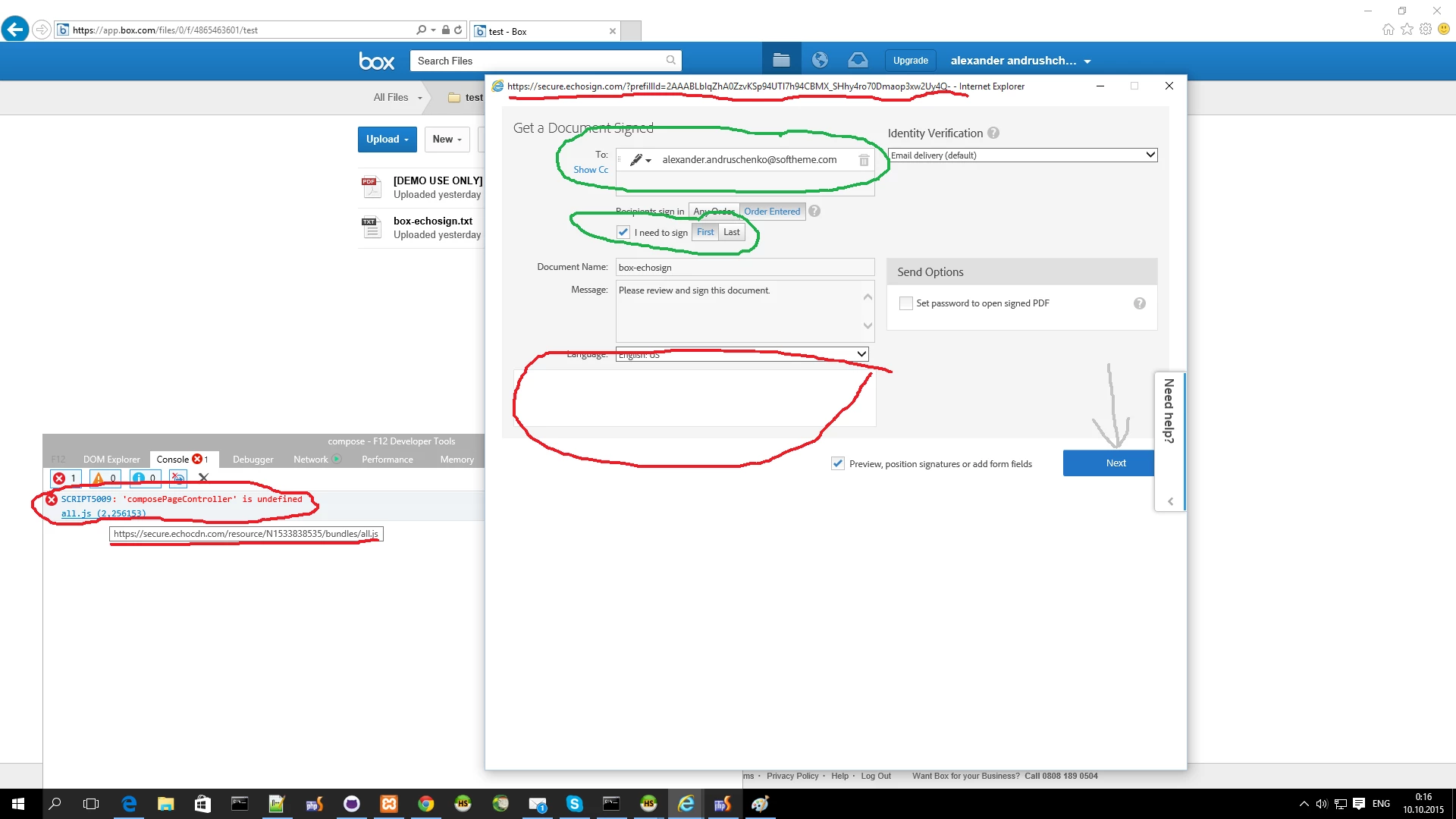Click the magnifier icon in Search Files box

670,60
